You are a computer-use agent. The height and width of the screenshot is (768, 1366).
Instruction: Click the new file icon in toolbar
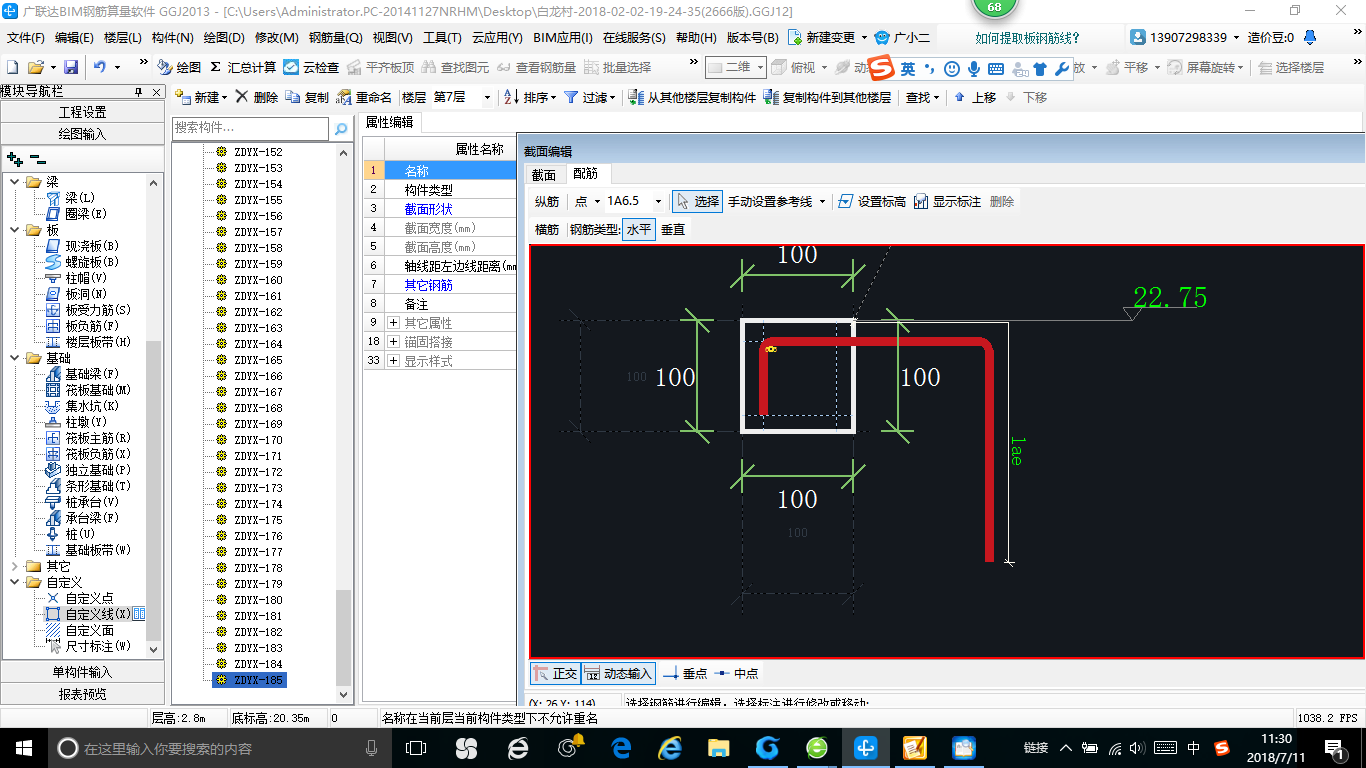[12, 67]
